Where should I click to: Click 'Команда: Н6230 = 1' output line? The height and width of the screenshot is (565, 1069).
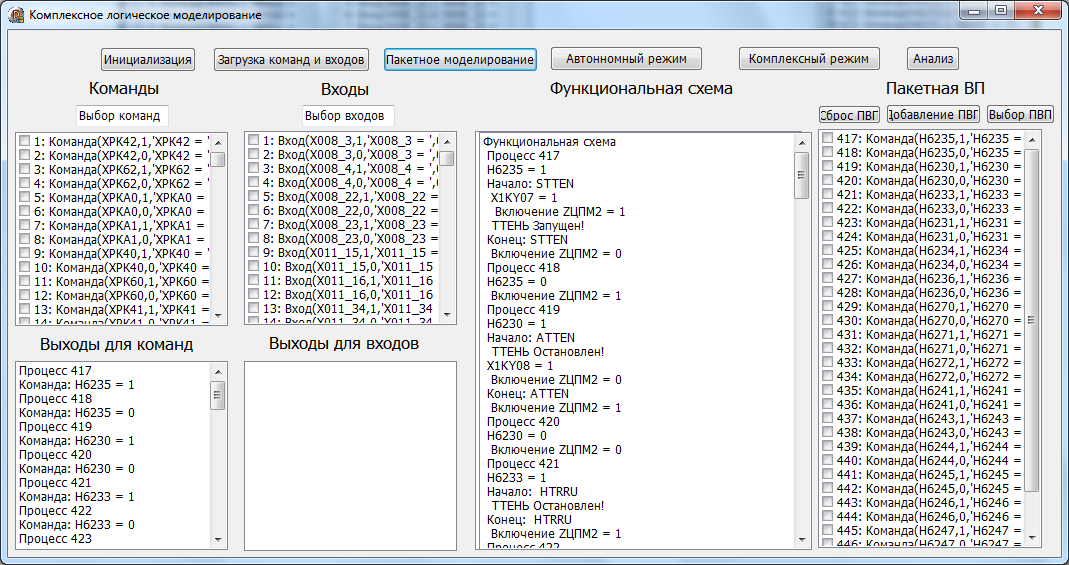pos(76,441)
